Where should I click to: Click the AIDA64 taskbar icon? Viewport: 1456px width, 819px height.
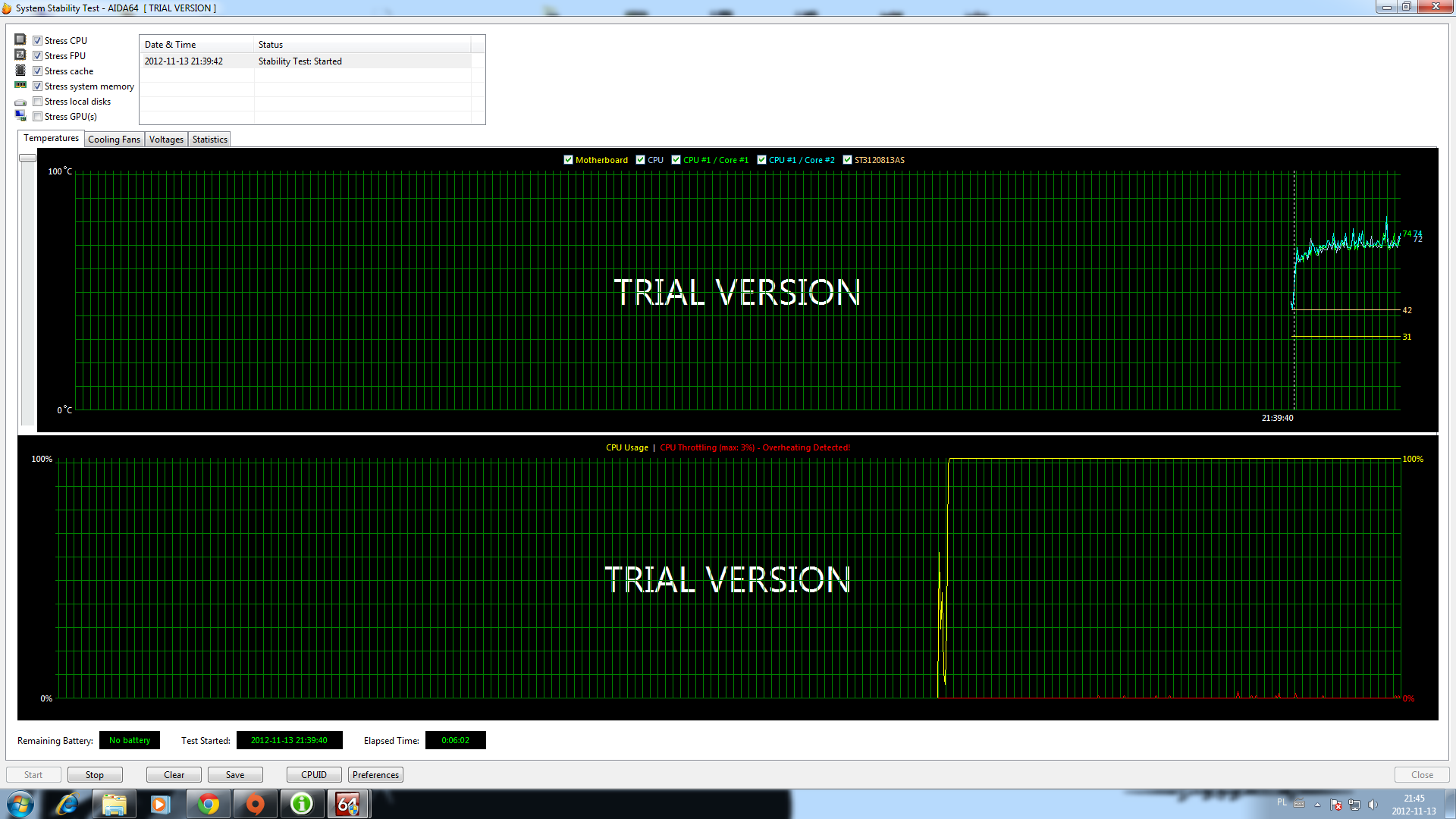click(x=347, y=804)
